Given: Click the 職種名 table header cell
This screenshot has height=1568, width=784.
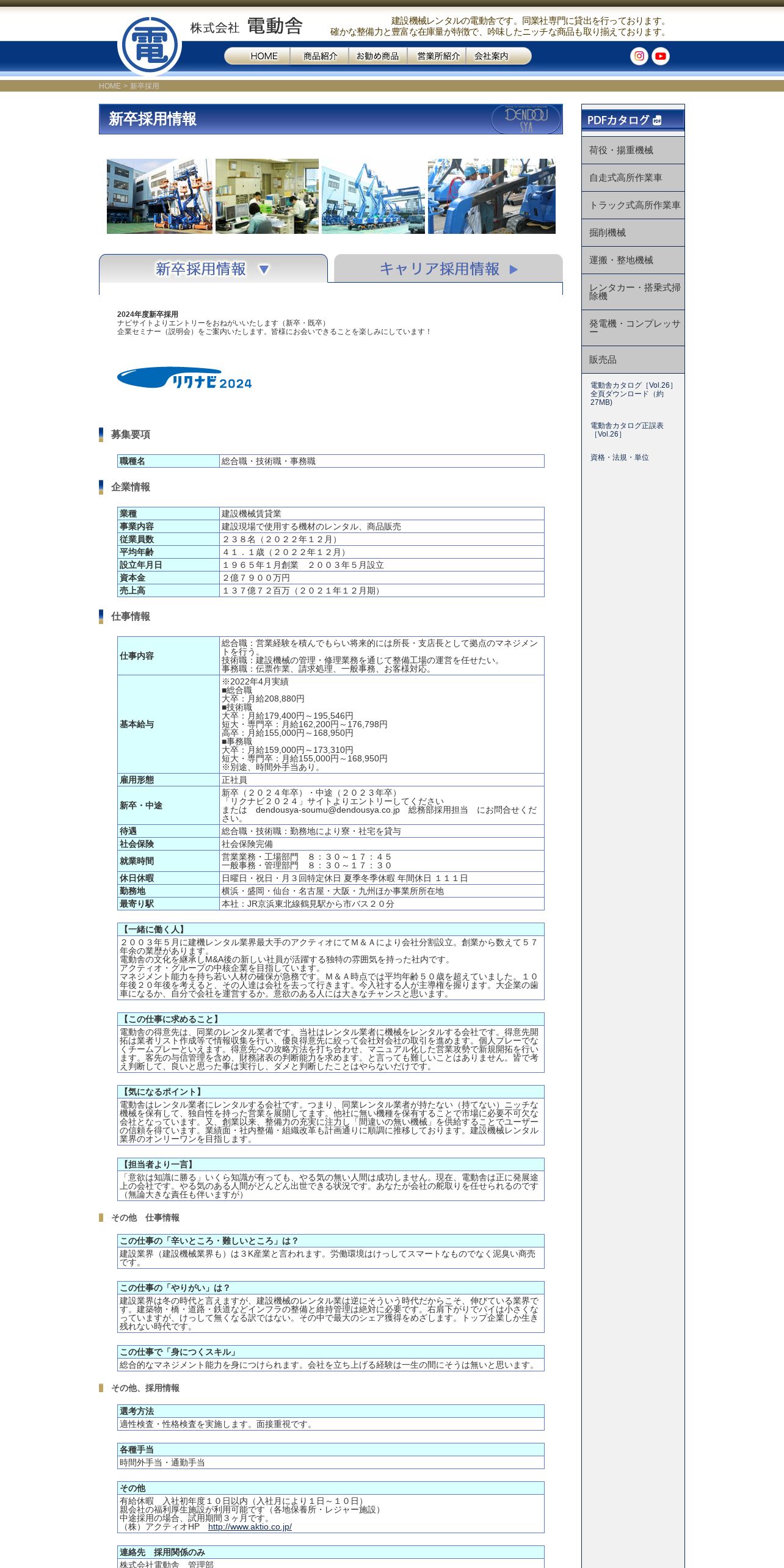Looking at the screenshot, I should [x=169, y=461].
